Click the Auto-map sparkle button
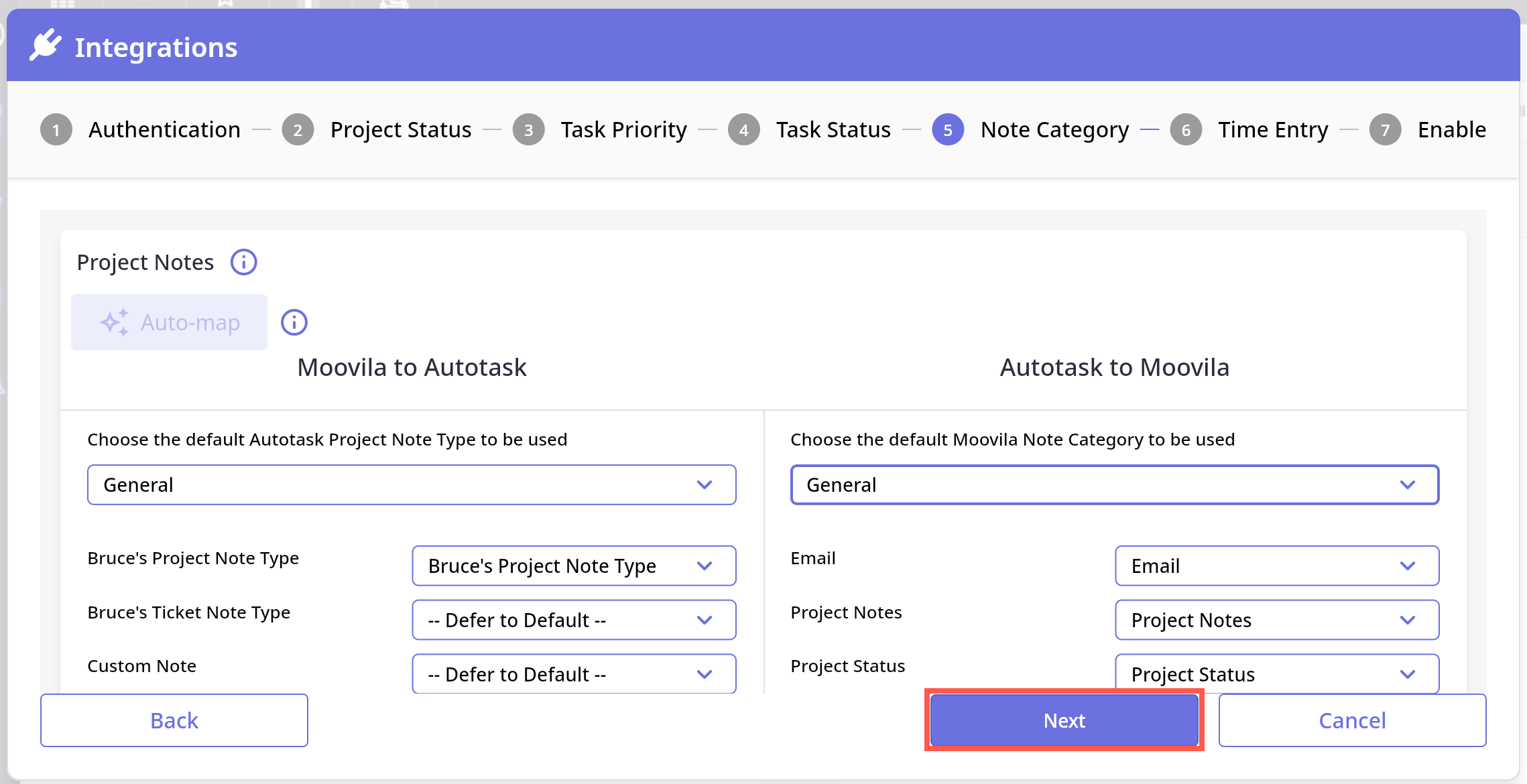The image size is (1527, 784). coord(169,322)
